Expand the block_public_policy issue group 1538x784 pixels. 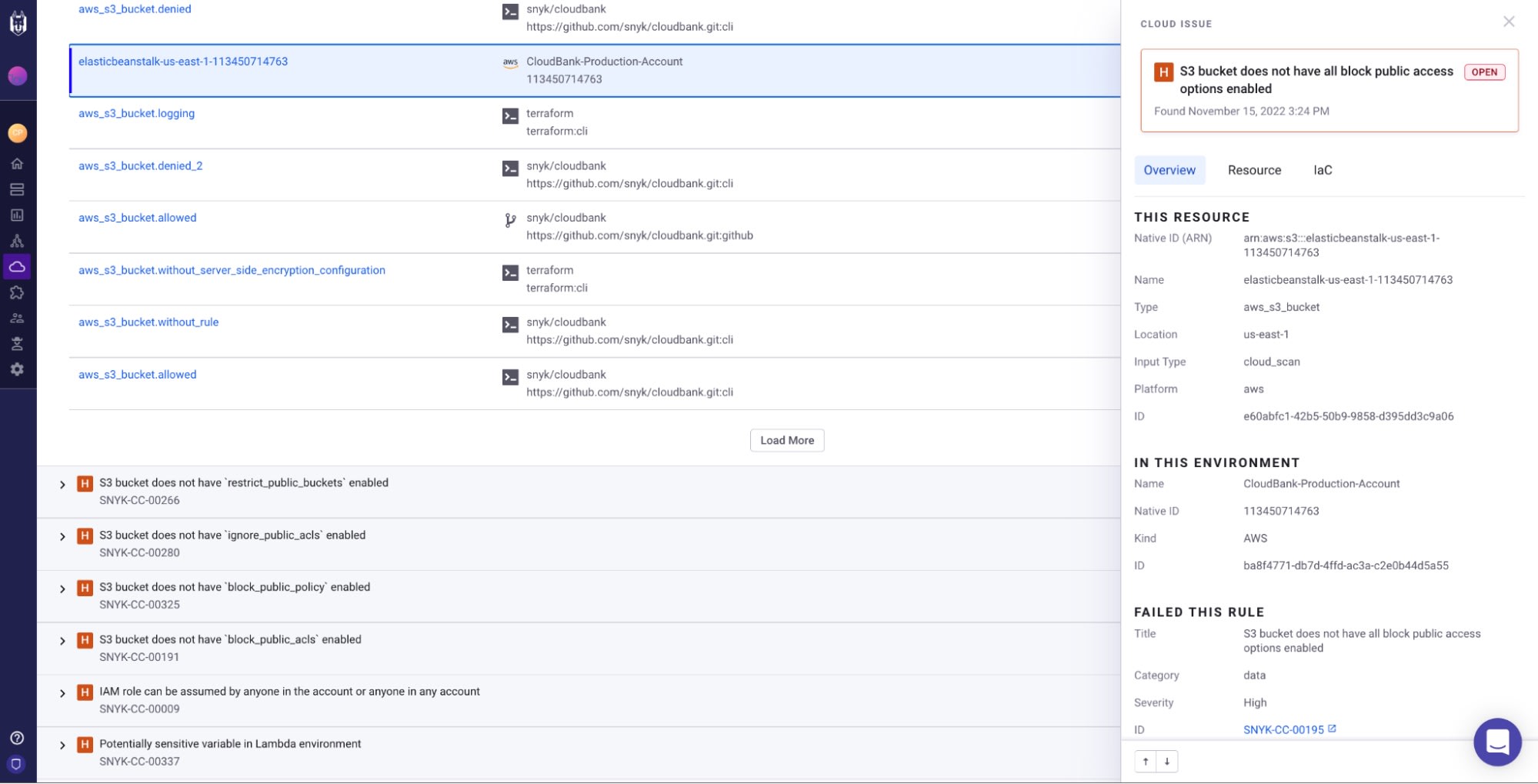tap(62, 589)
